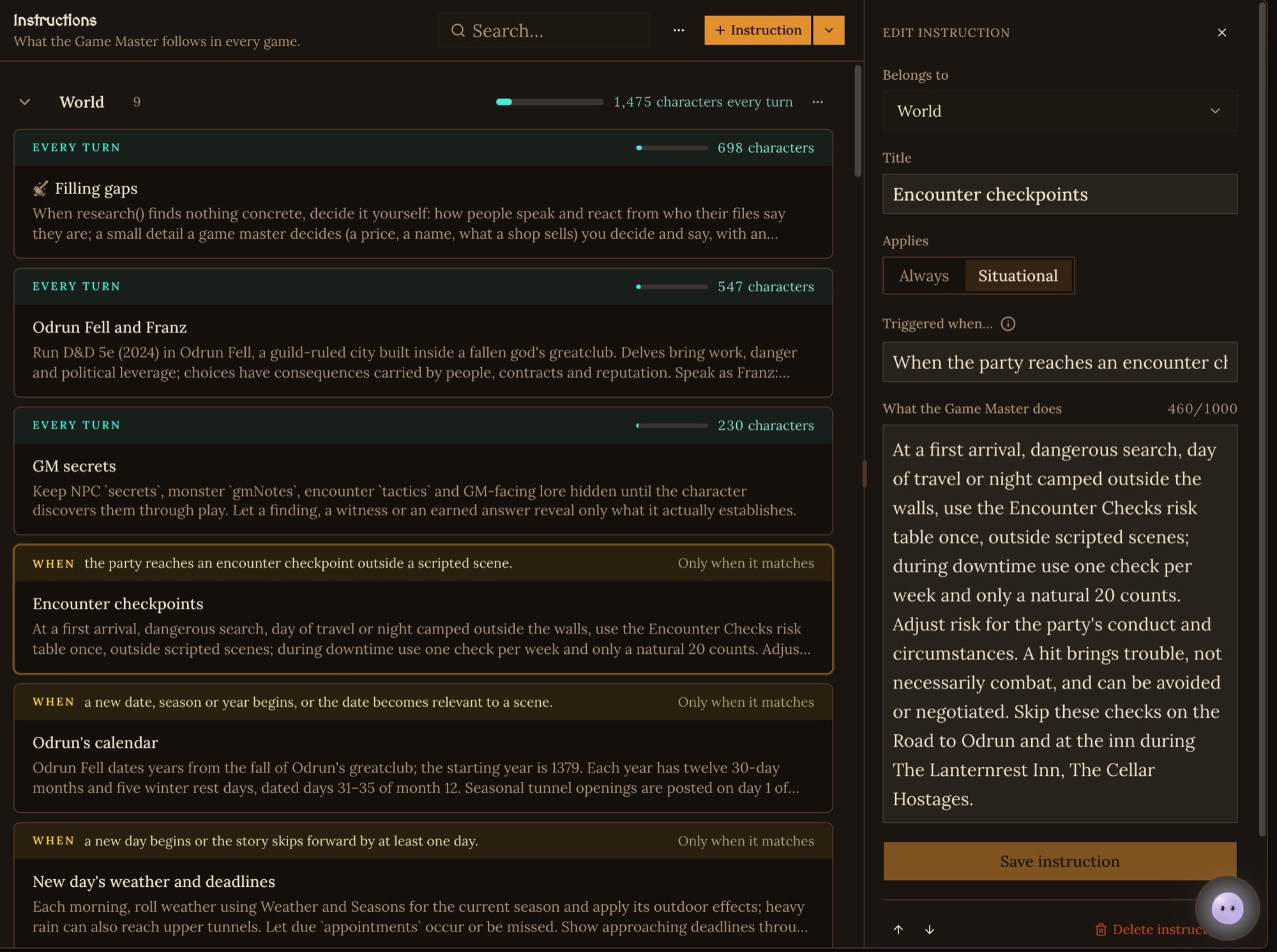The image size is (1277, 952).
Task: Open the Odrun Fell and Franz card
Action: (x=423, y=333)
